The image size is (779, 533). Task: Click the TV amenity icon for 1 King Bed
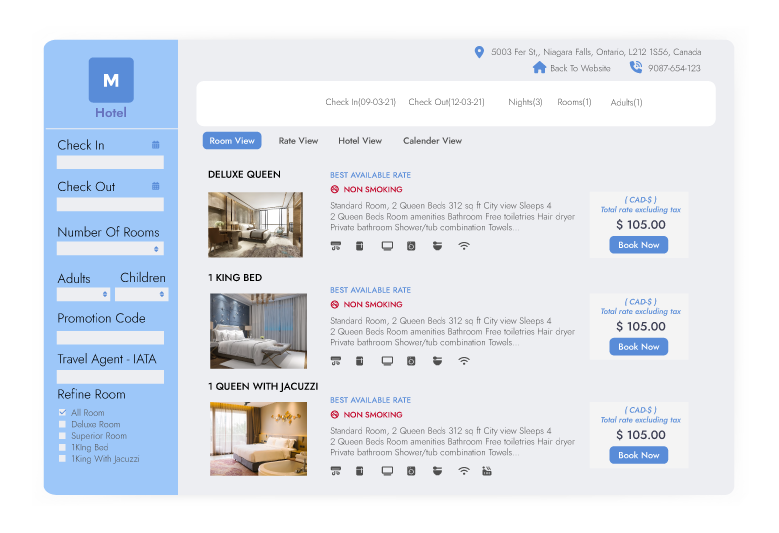coord(387,361)
